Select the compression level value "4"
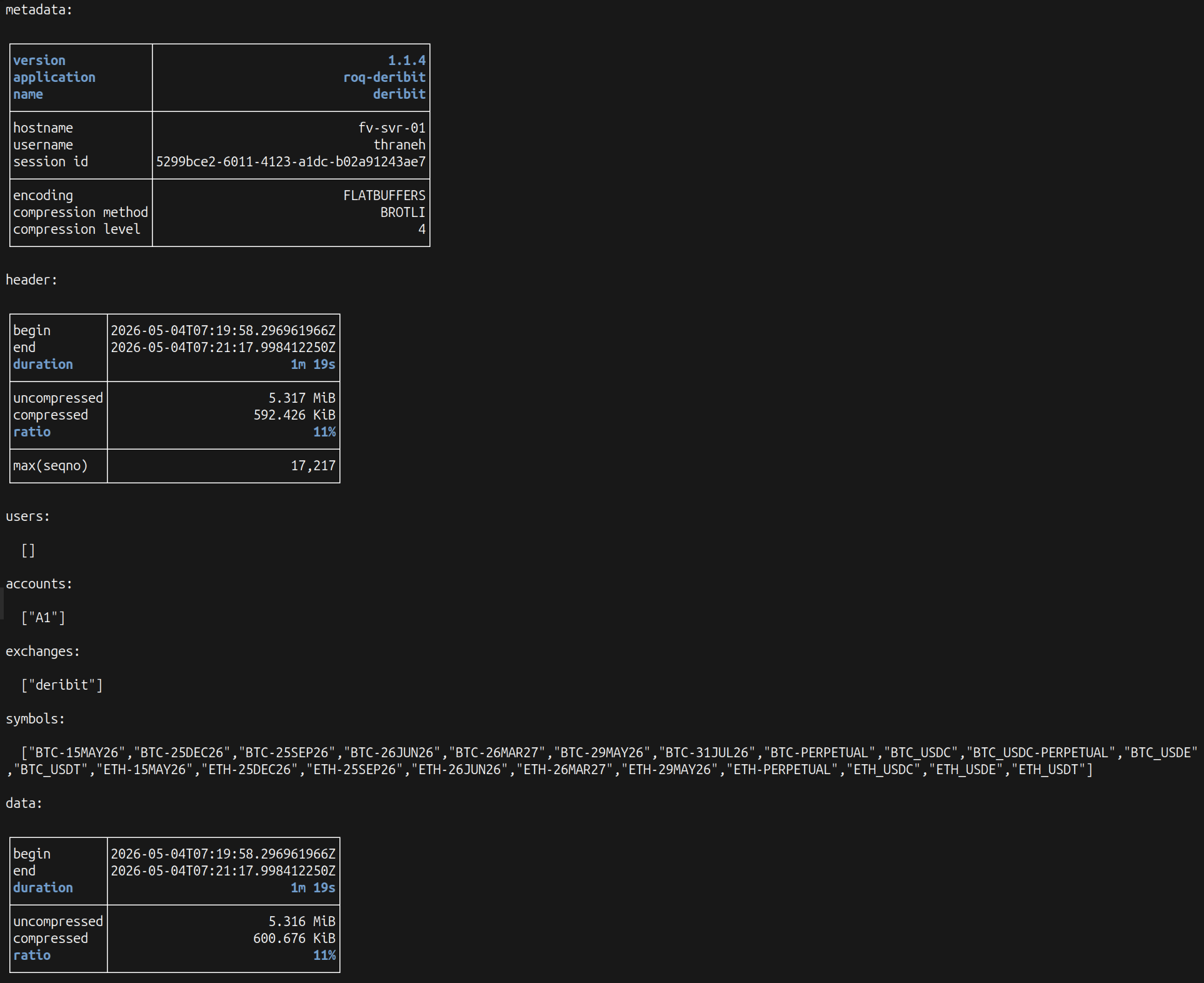 point(422,229)
